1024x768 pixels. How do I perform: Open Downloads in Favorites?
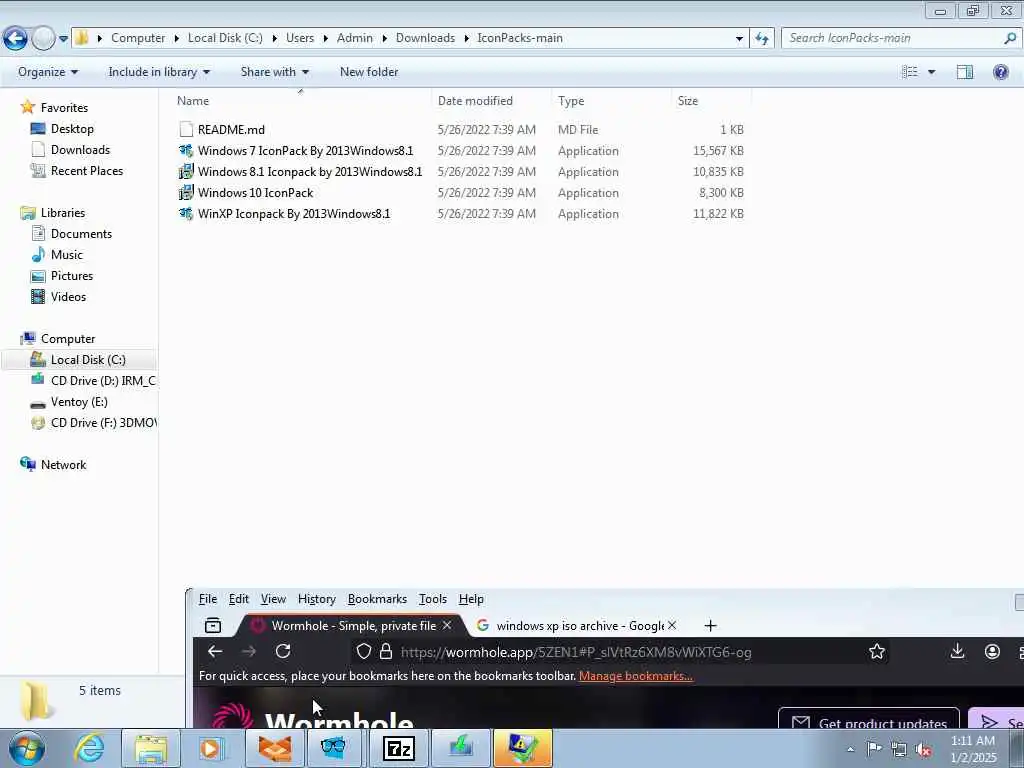point(80,150)
